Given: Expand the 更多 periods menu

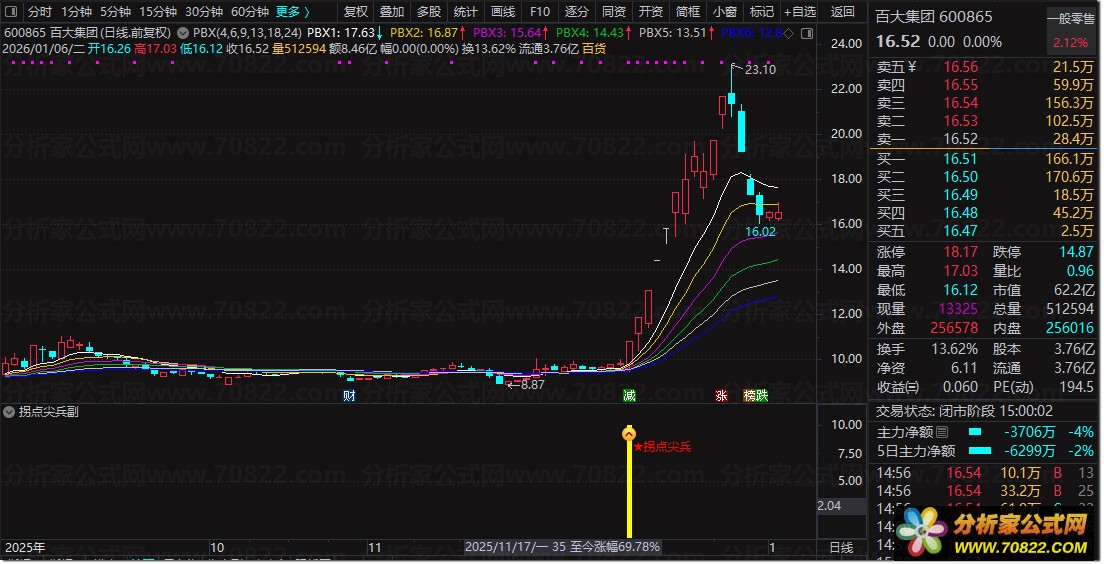Looking at the screenshot, I should coord(292,11).
